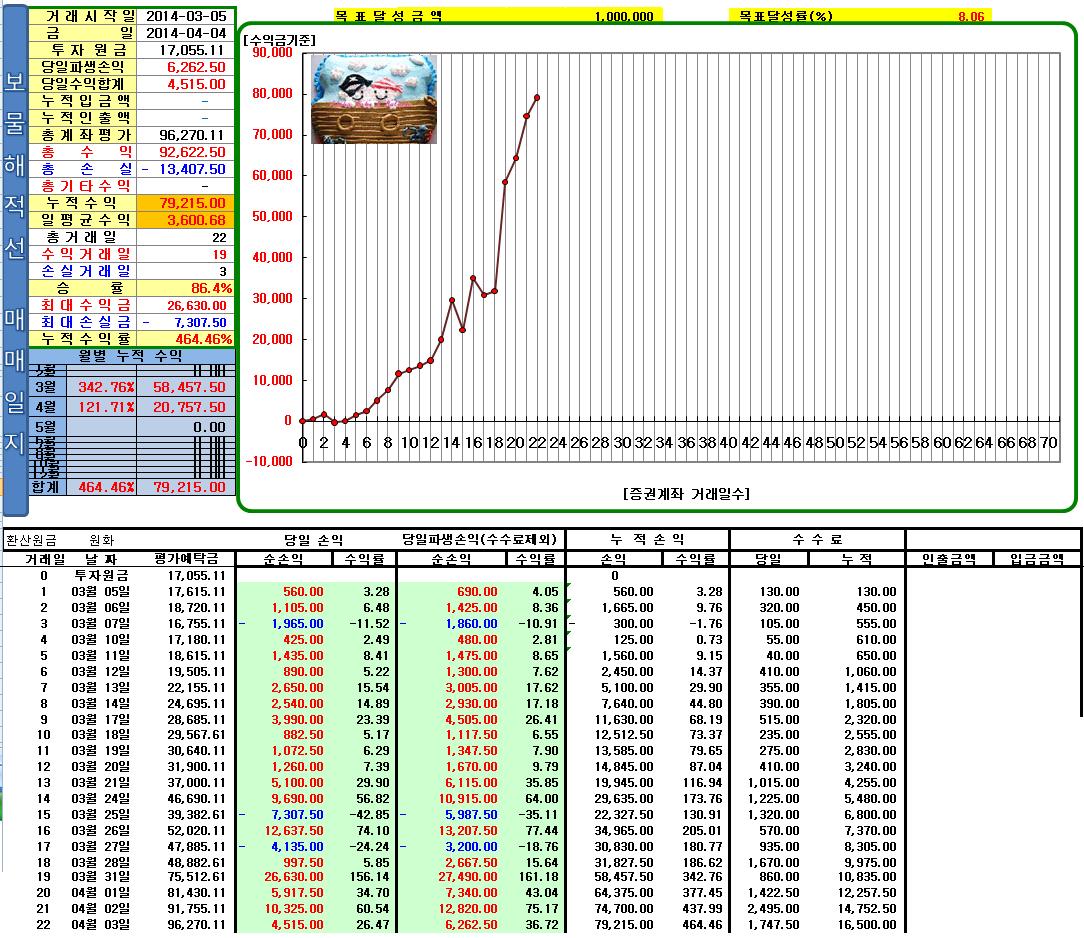Viewport: 1084px width, 938px height.
Task: Click the 당일파생손익 value 6,262.50 in the summary
Action: click(x=186, y=67)
